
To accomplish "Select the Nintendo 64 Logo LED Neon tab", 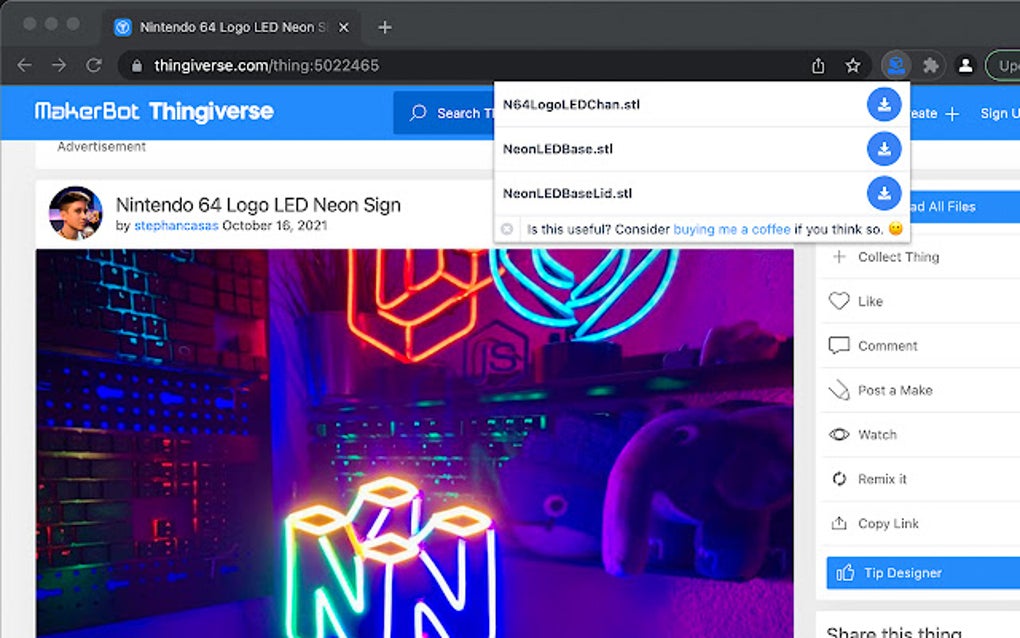I will [230, 27].
